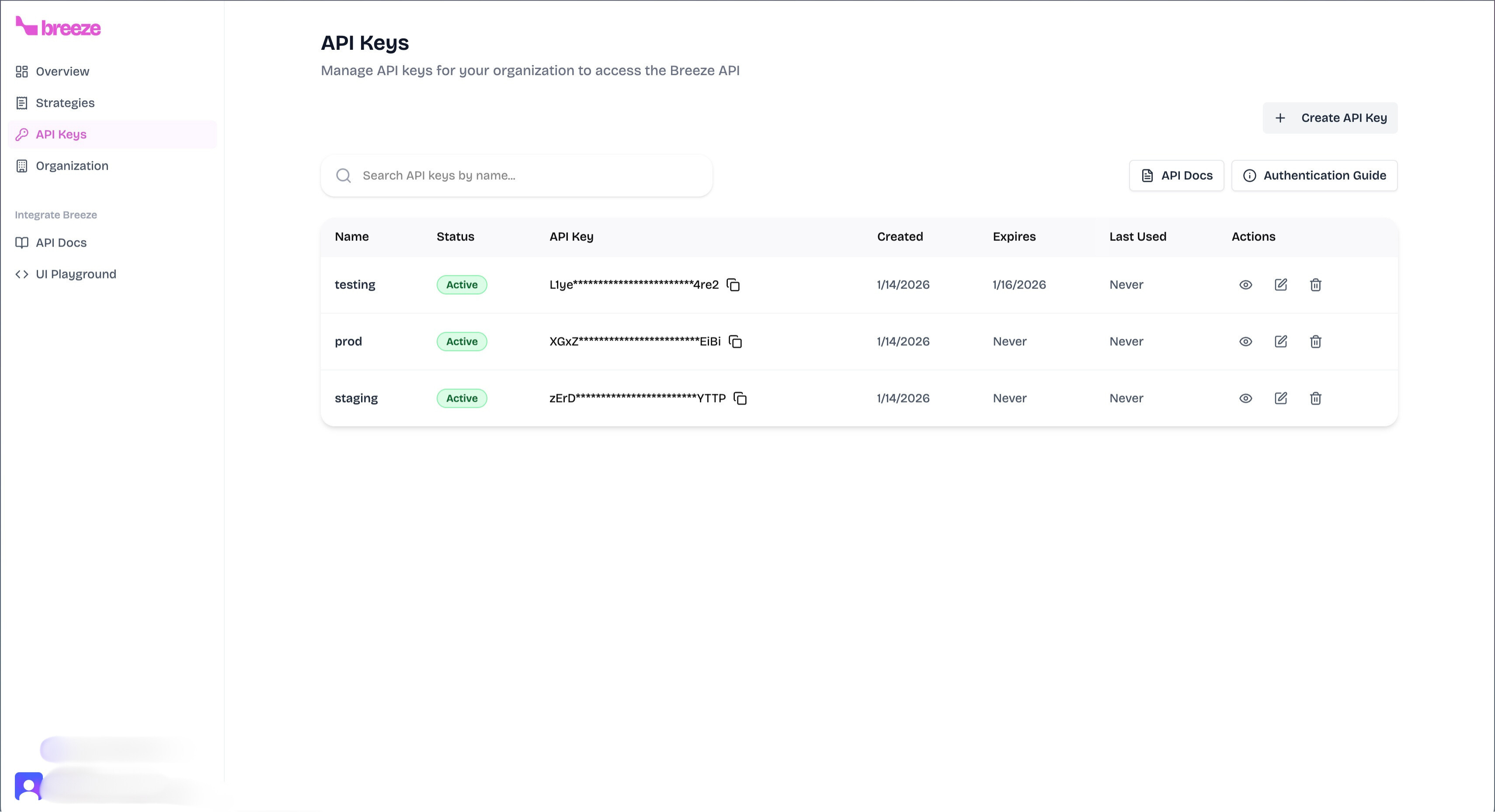Delete the testing API key
The width and height of the screenshot is (1495, 812).
click(1315, 285)
